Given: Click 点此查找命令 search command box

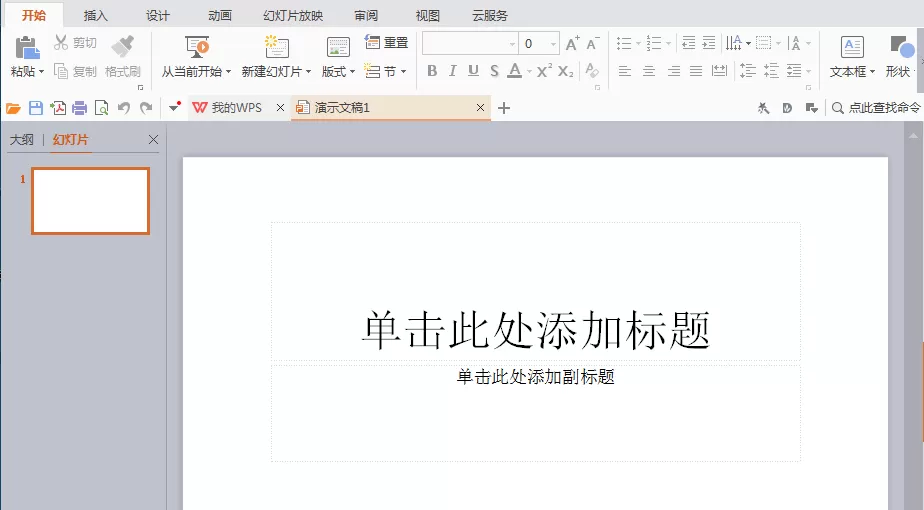Looking at the screenshot, I should click(x=876, y=108).
